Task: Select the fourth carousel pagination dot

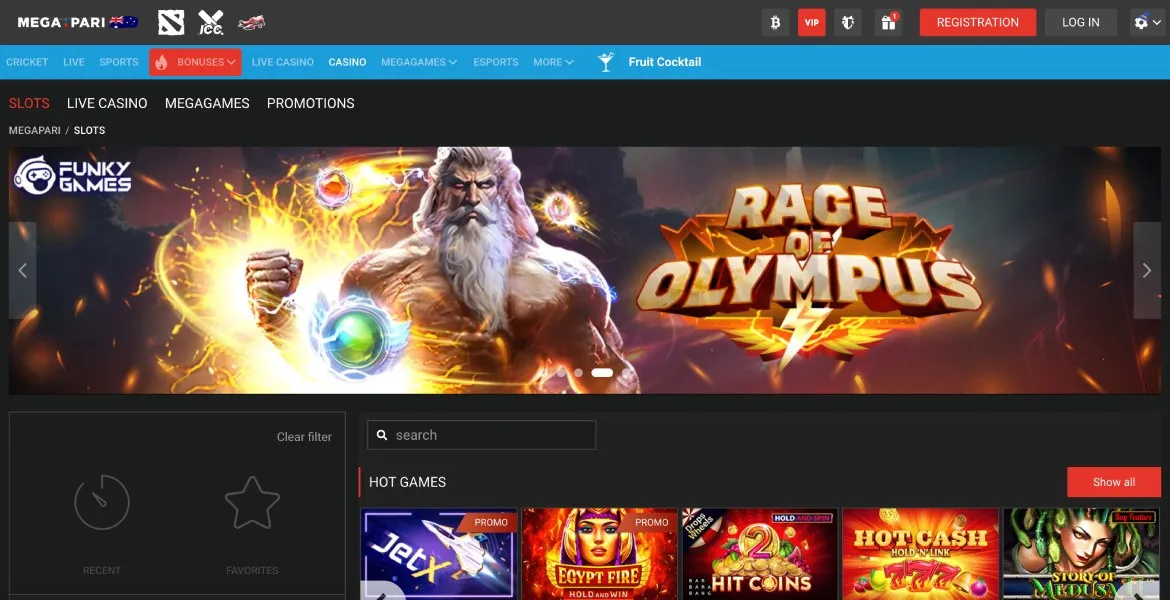Action: (x=626, y=372)
